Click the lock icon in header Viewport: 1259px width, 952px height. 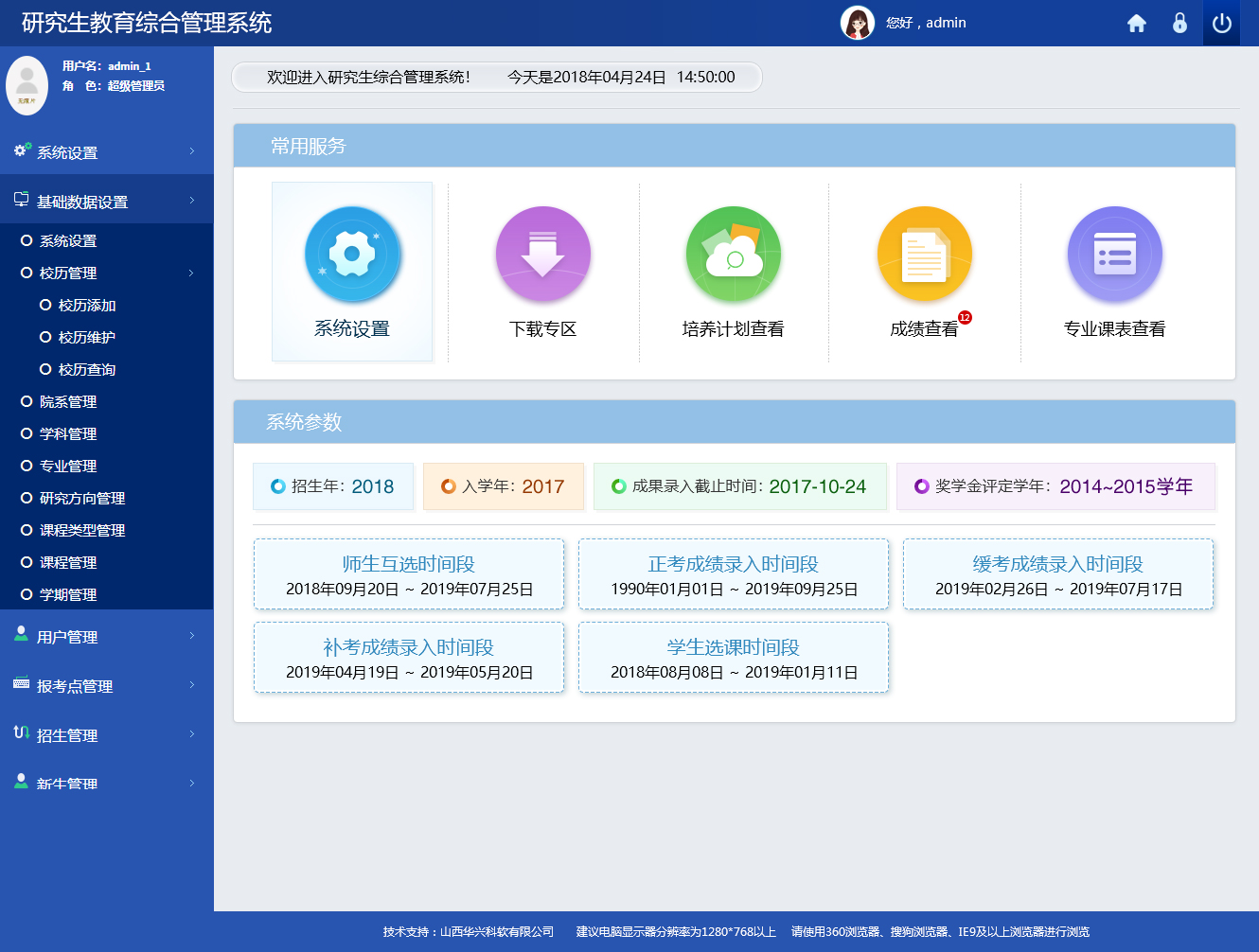coord(1179,24)
